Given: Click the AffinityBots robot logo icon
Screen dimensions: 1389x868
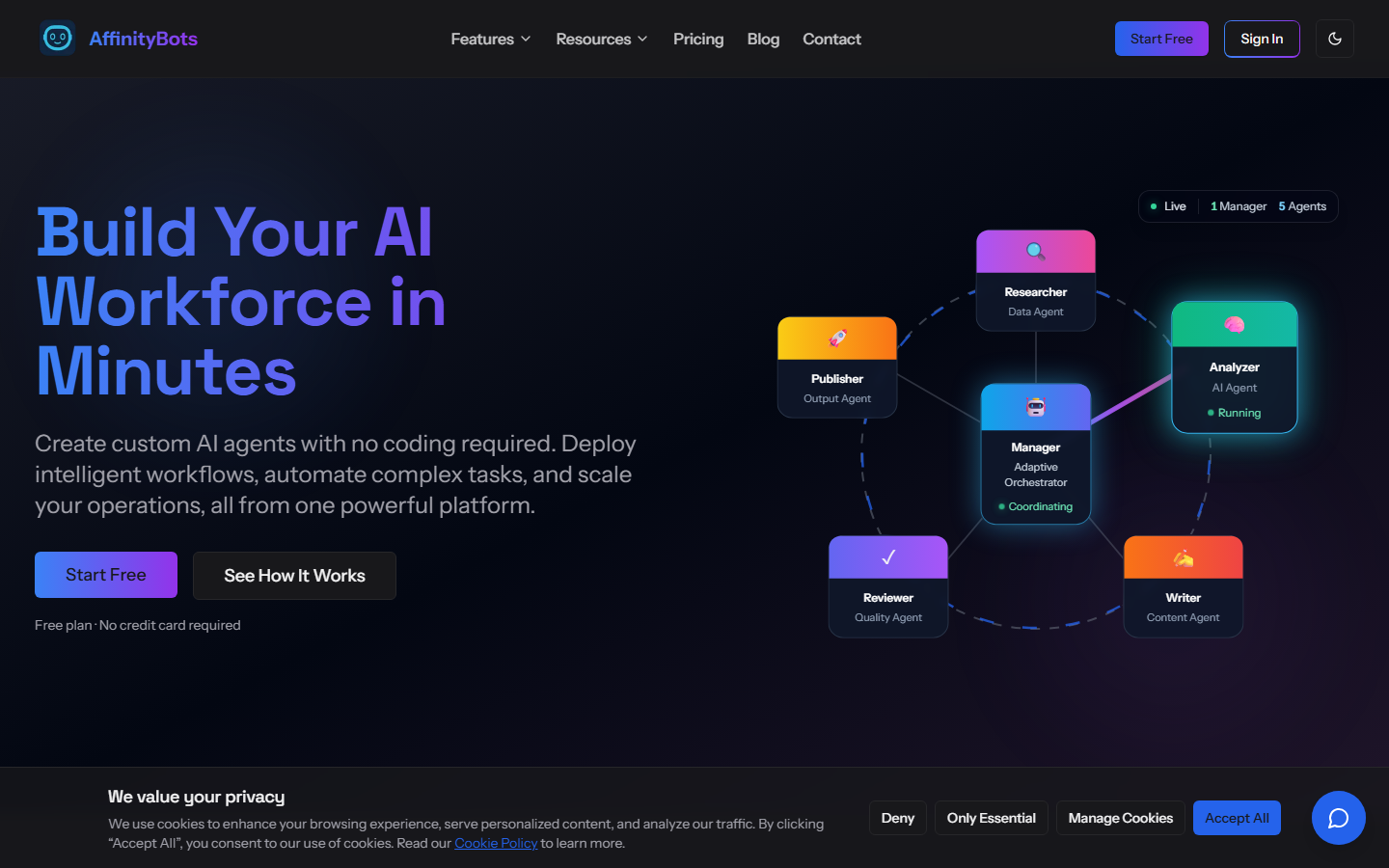Looking at the screenshot, I should coord(58,39).
